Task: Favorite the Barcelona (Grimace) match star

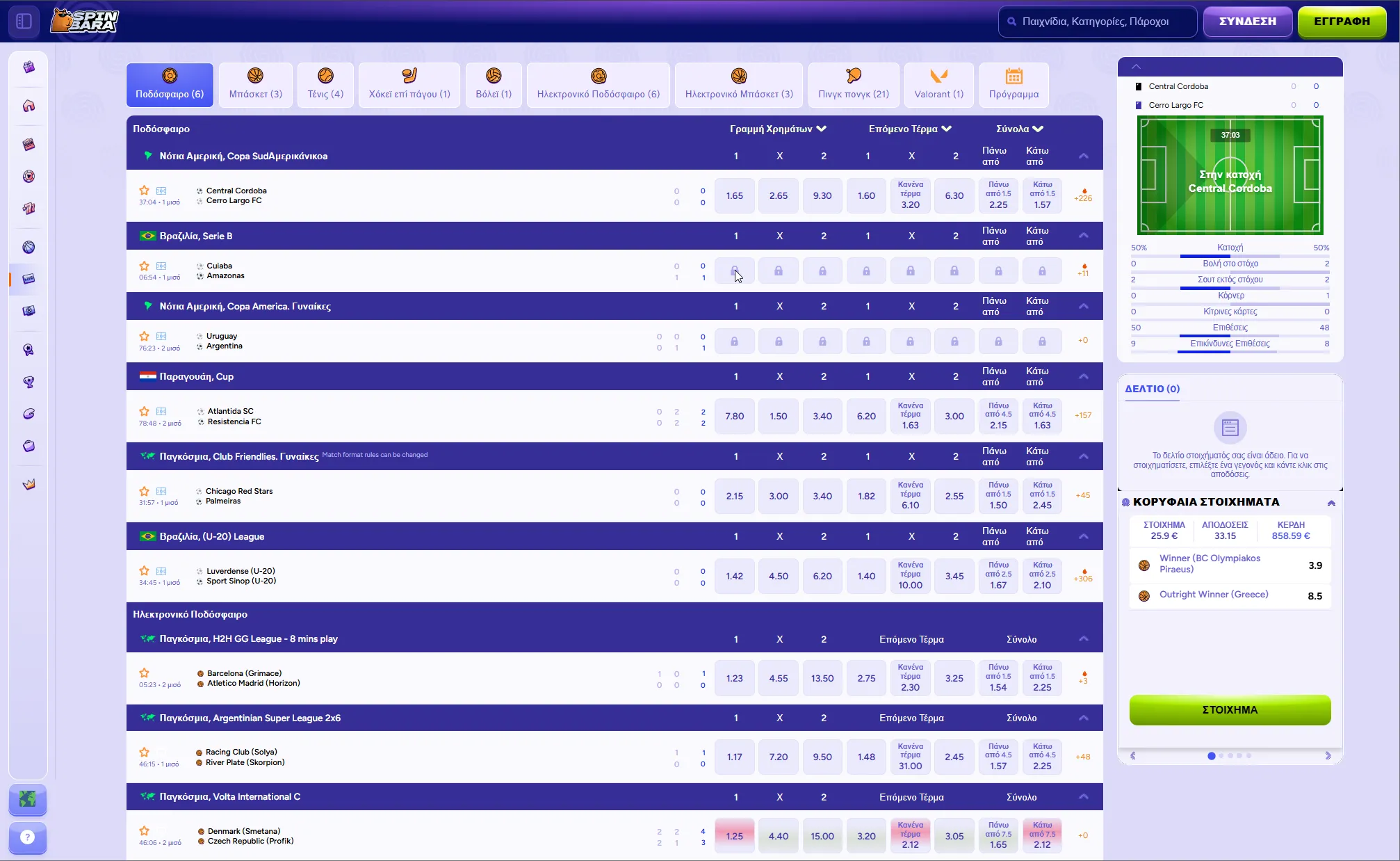Action: coord(144,673)
